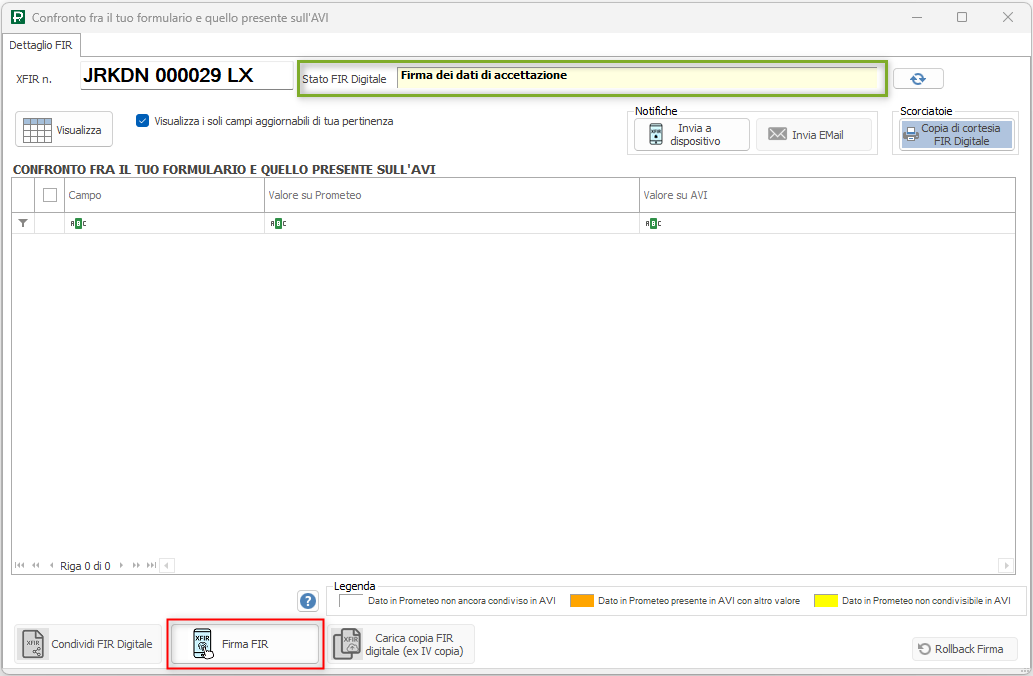Viewport: 1033px width, 676px height.
Task: Check the select-all checkbox in grid header
Action: (x=50, y=195)
